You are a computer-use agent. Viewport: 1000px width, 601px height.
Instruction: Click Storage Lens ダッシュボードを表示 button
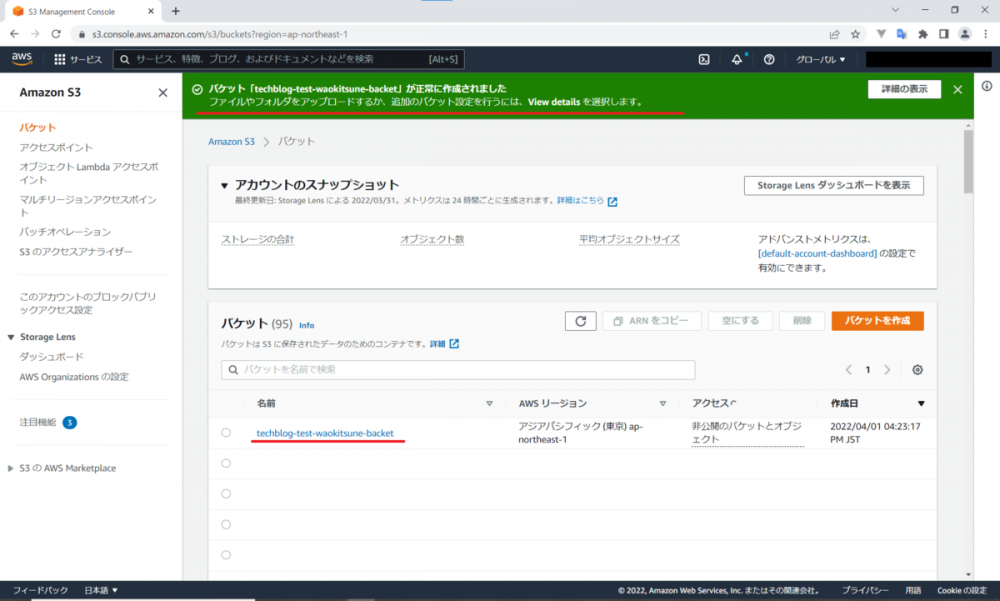(x=834, y=186)
